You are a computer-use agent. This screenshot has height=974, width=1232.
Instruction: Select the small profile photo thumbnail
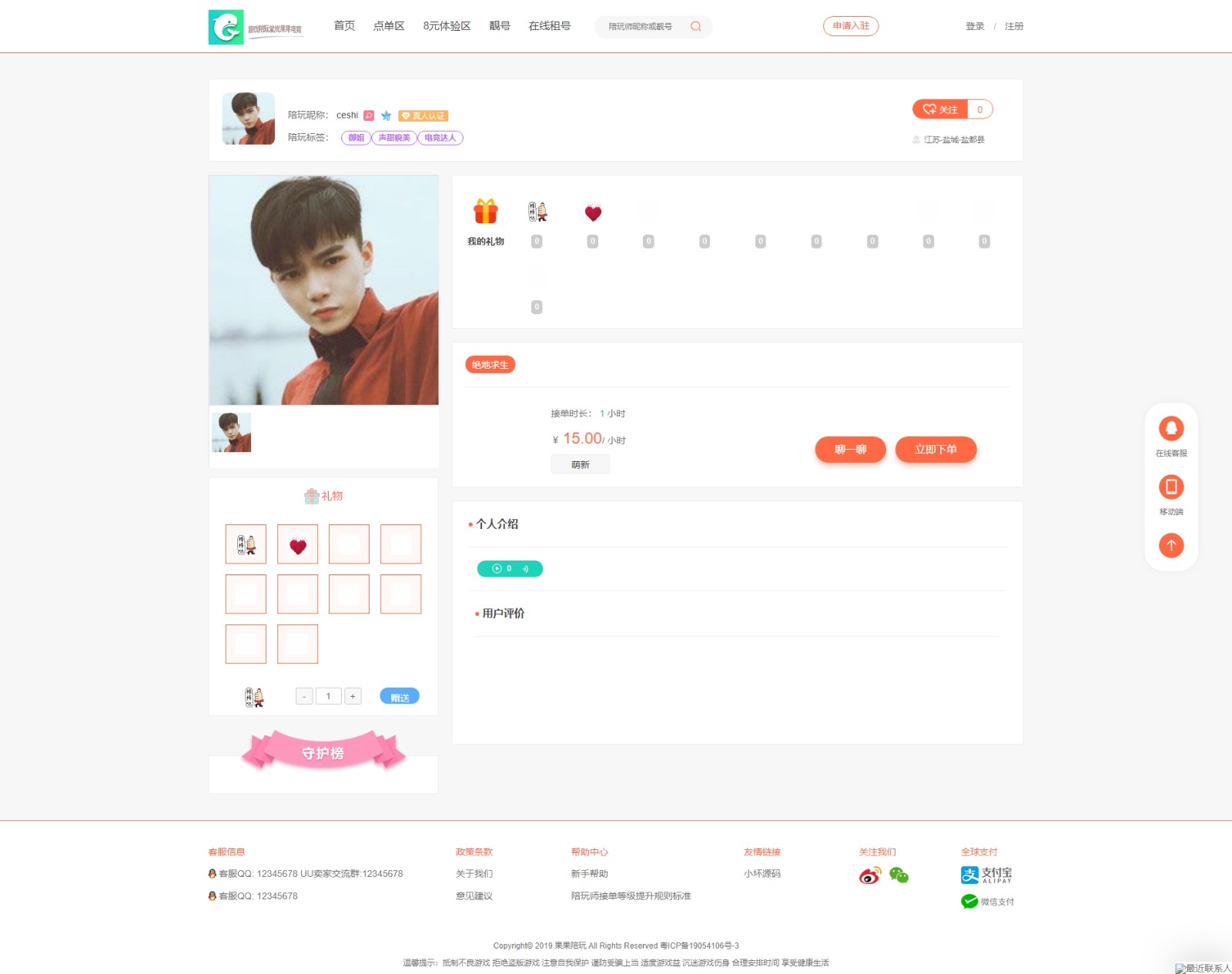[231, 432]
